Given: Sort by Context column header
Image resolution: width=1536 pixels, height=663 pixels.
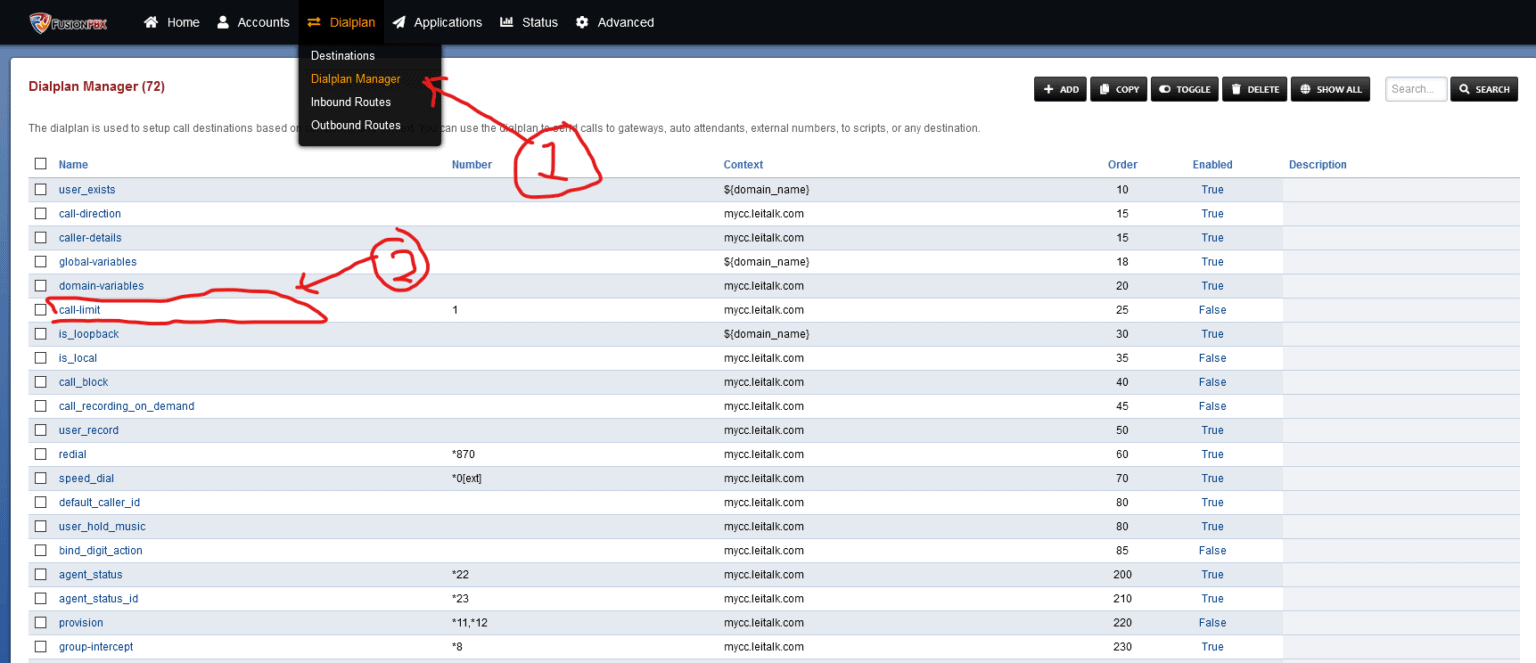Looking at the screenshot, I should click(743, 165).
